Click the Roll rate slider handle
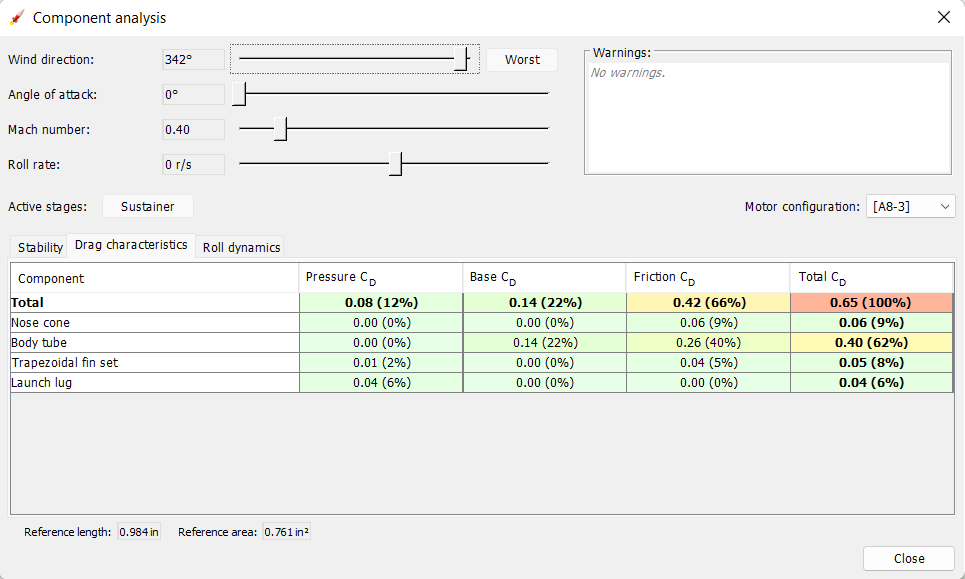Screen dimensions: 965x579 pyautogui.click(x=396, y=164)
